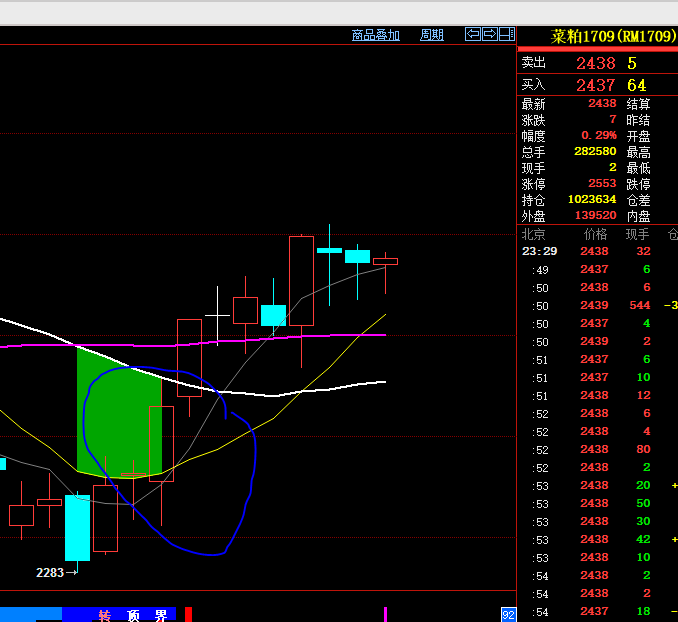Click the 2283 low price label
Viewport: 678px width, 622px height.
point(50,573)
